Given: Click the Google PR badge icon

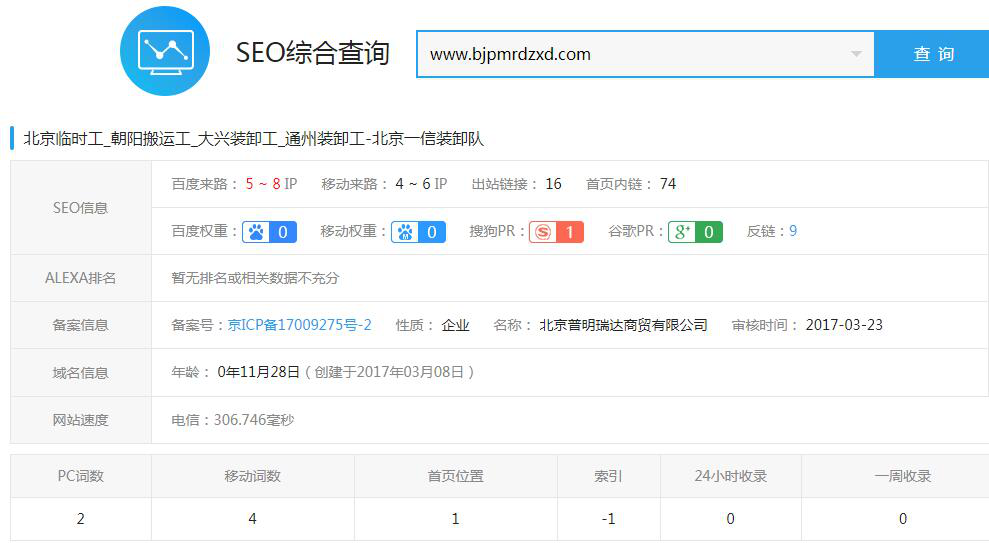Looking at the screenshot, I should (x=695, y=232).
